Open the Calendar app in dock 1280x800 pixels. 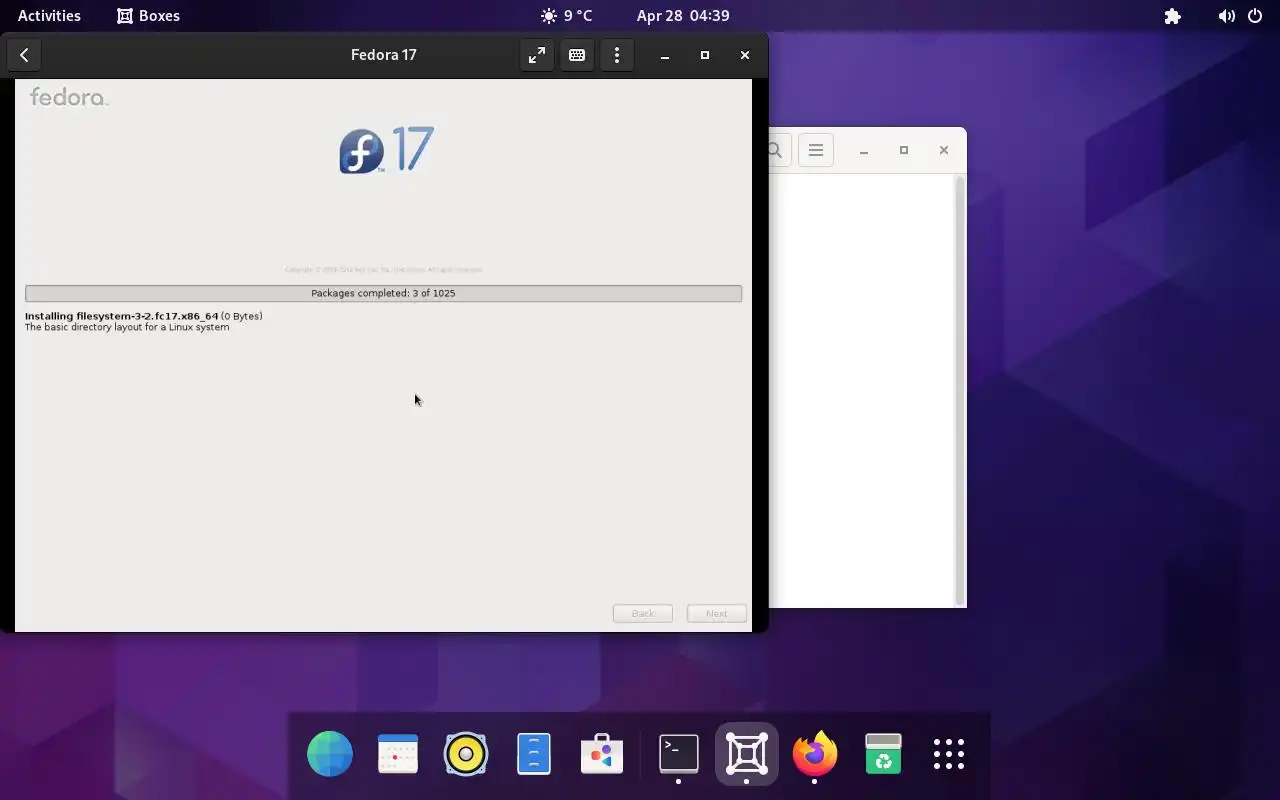pyautogui.click(x=398, y=754)
